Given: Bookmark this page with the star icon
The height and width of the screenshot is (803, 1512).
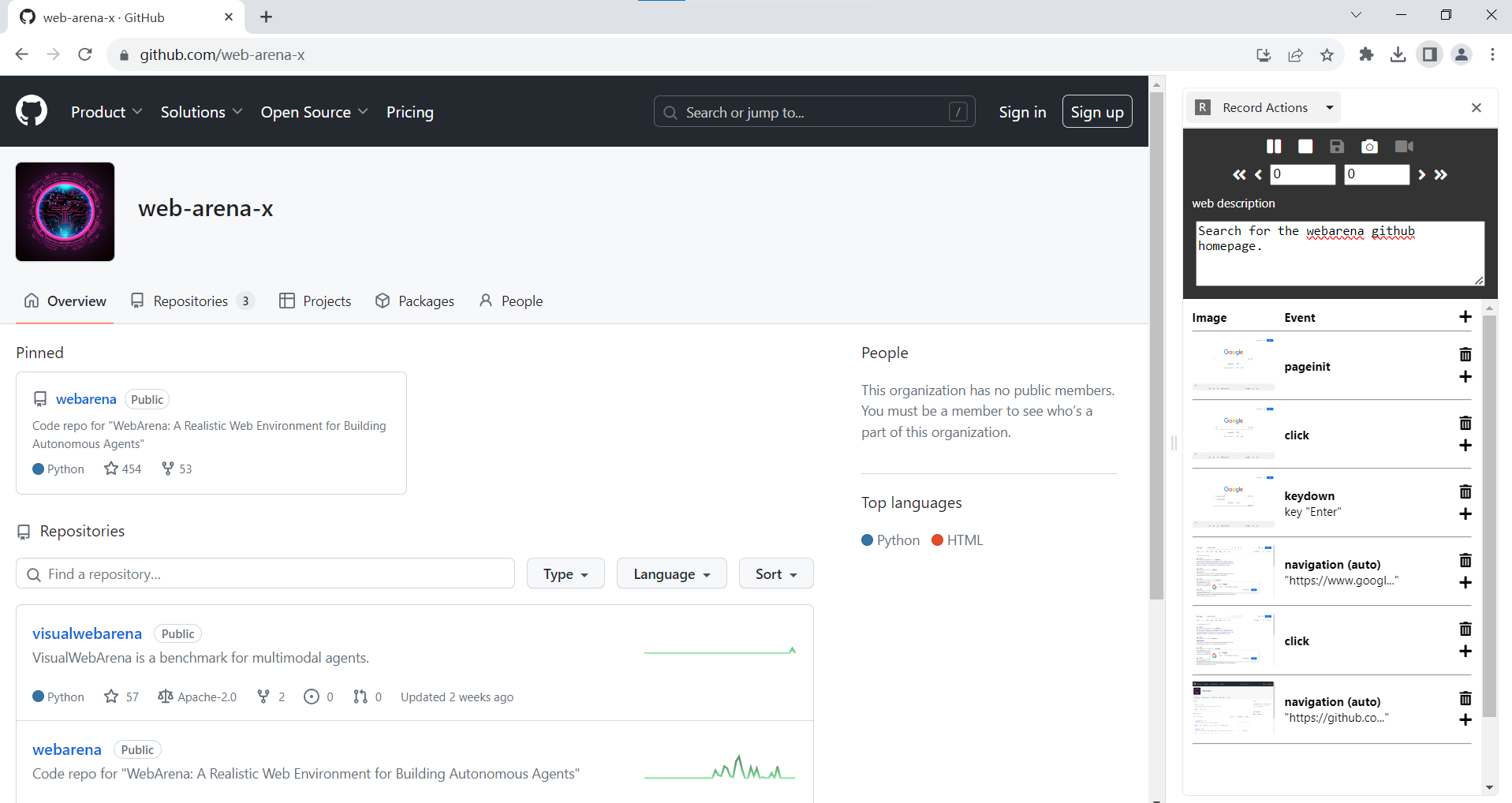Looking at the screenshot, I should click(1327, 54).
